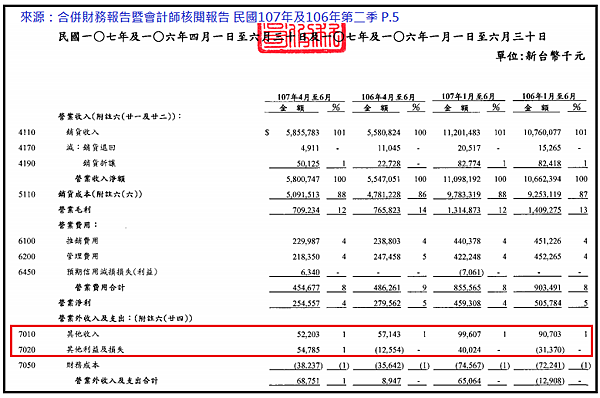Pick selling expense 229,987
Image resolution: width=600 pixels, height=398 pixels.
pos(306,241)
